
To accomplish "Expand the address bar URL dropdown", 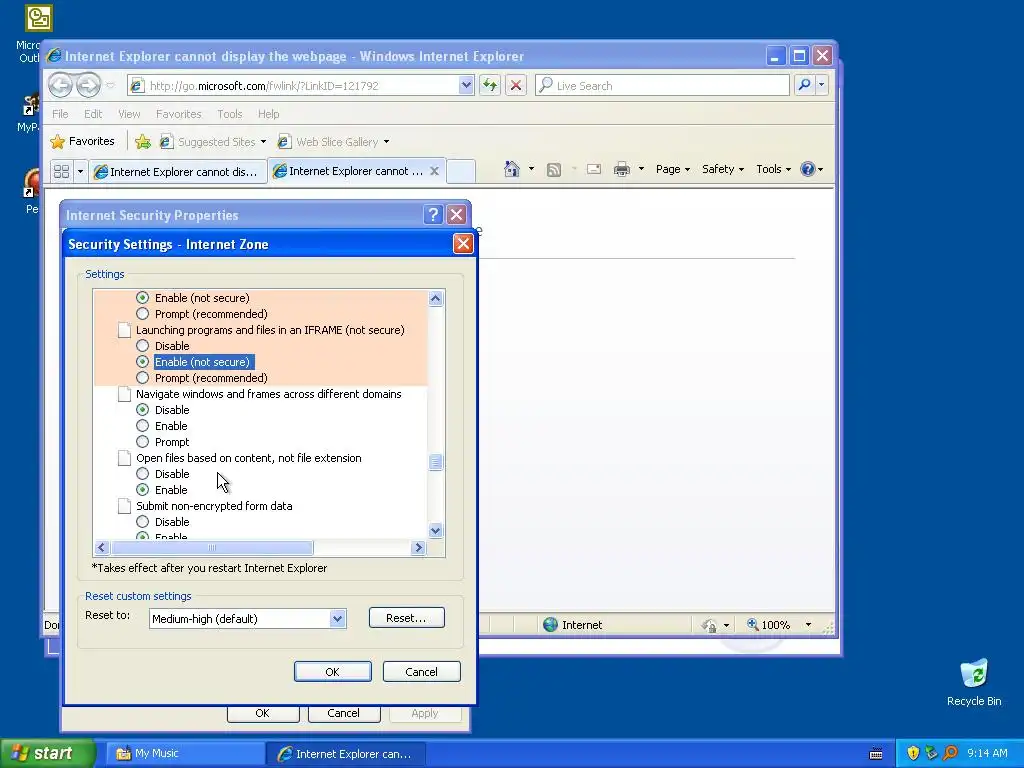I will 466,85.
